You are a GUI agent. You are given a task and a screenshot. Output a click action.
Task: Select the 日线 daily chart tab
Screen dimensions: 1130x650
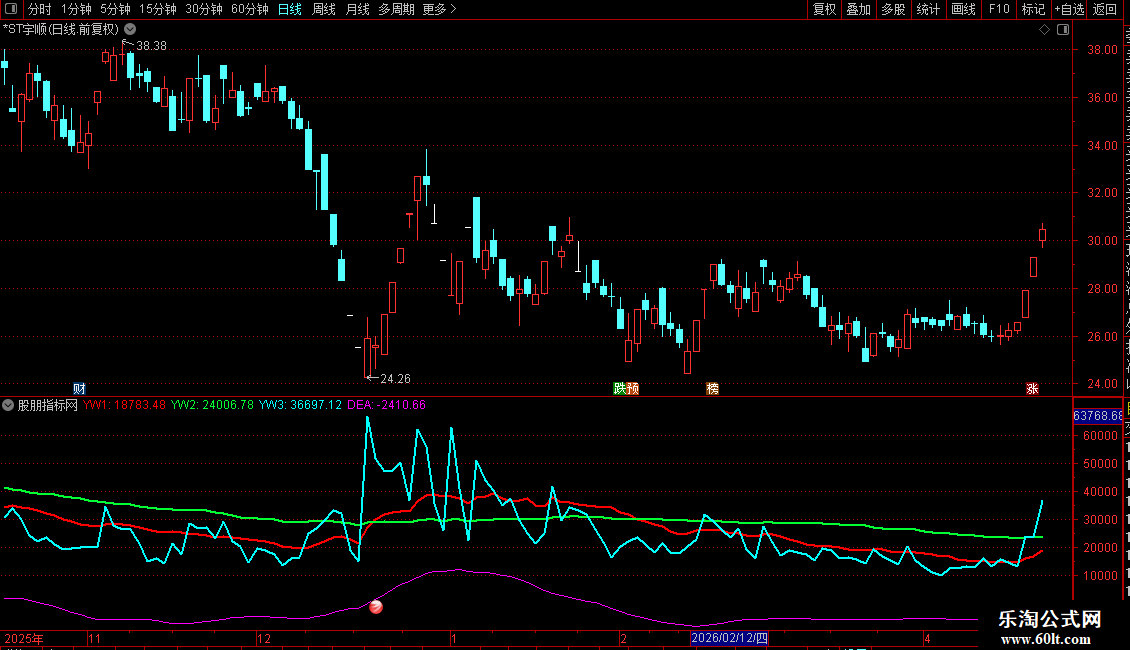coord(290,9)
